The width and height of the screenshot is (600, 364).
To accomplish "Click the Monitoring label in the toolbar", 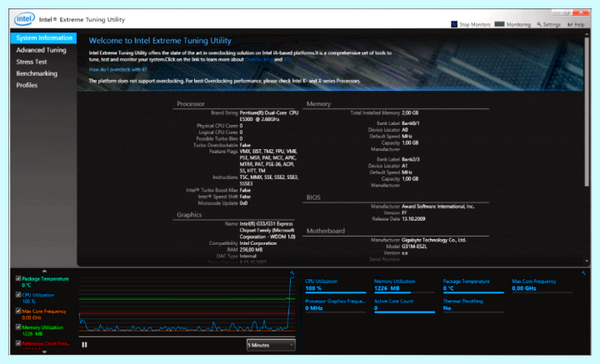I will coord(518,24).
